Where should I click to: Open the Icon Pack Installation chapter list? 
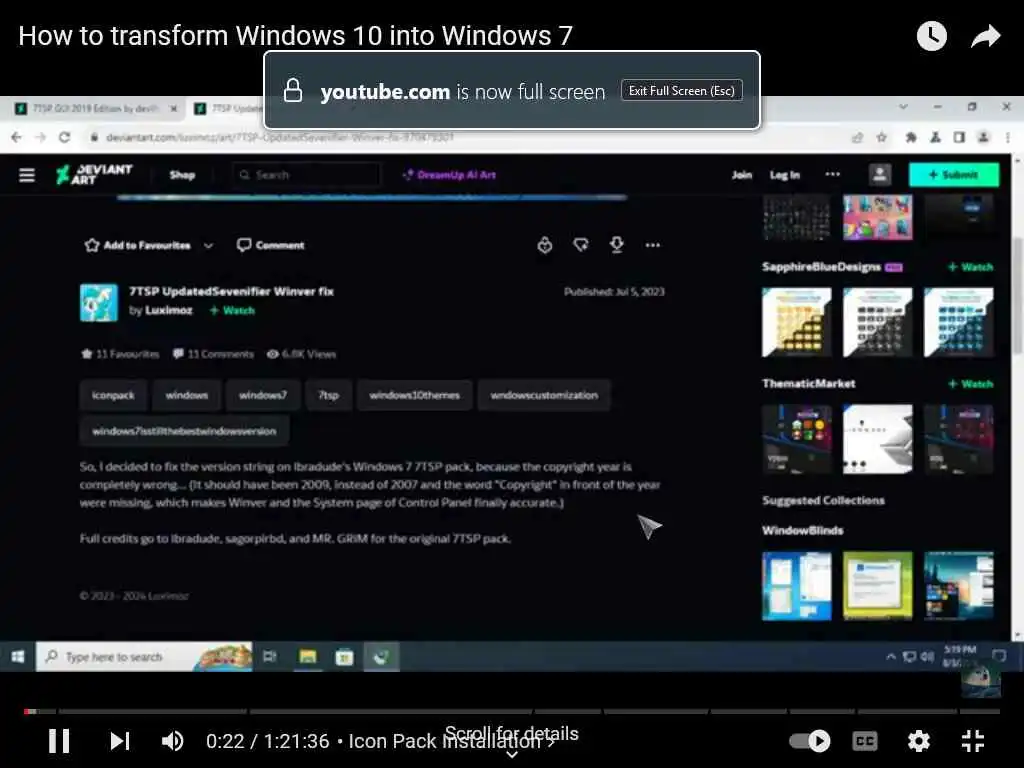coord(451,741)
